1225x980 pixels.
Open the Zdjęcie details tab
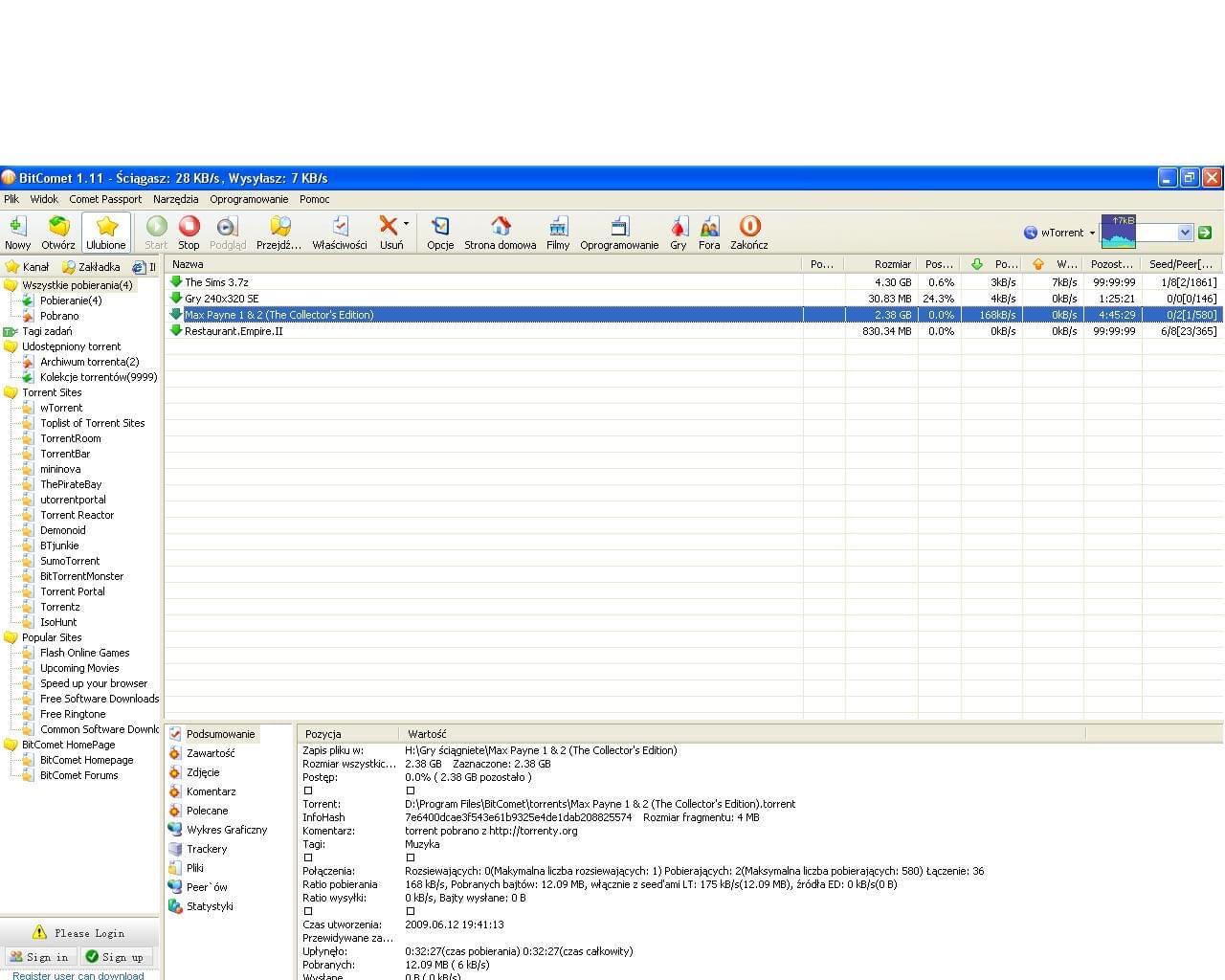203,772
